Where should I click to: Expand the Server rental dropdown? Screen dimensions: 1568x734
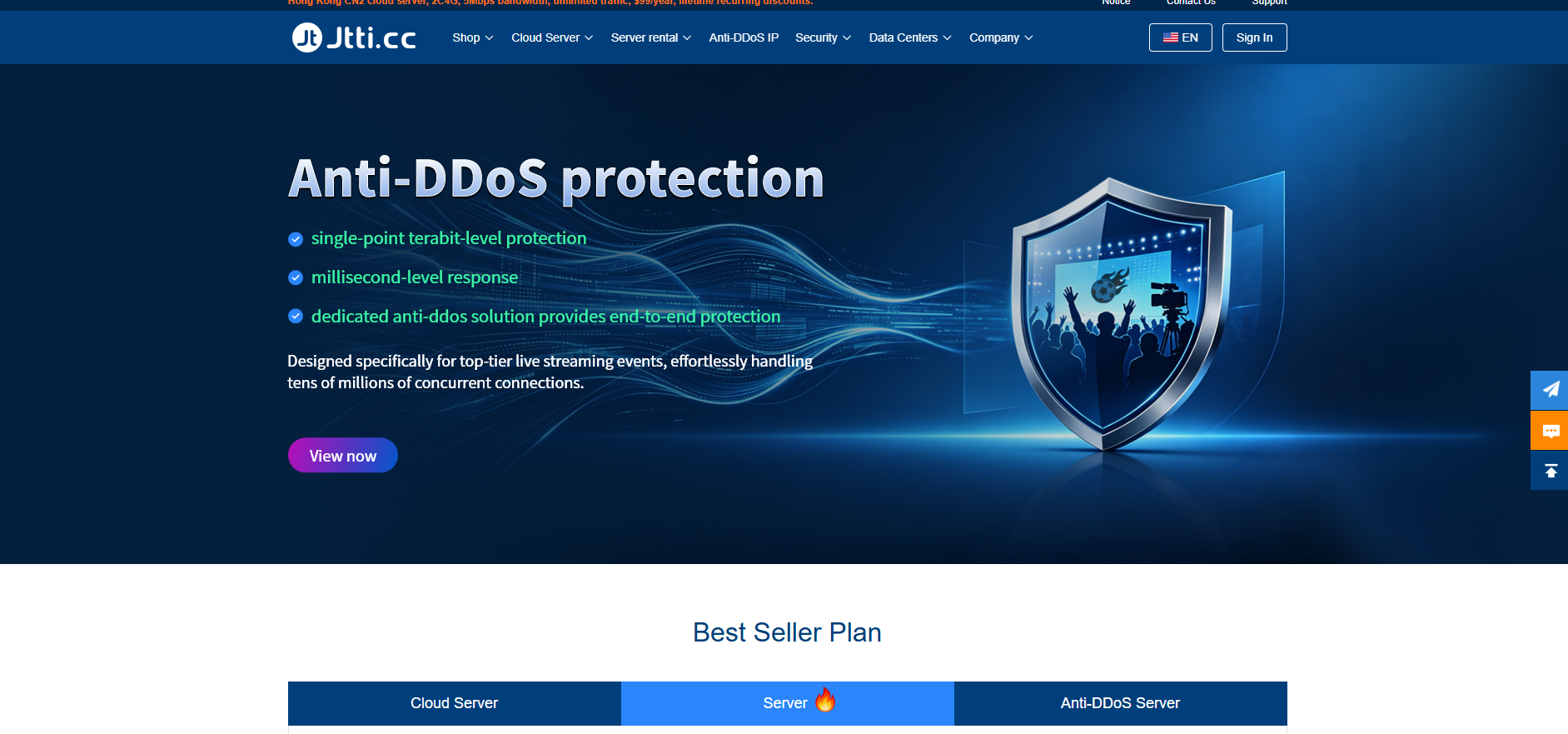coord(651,37)
